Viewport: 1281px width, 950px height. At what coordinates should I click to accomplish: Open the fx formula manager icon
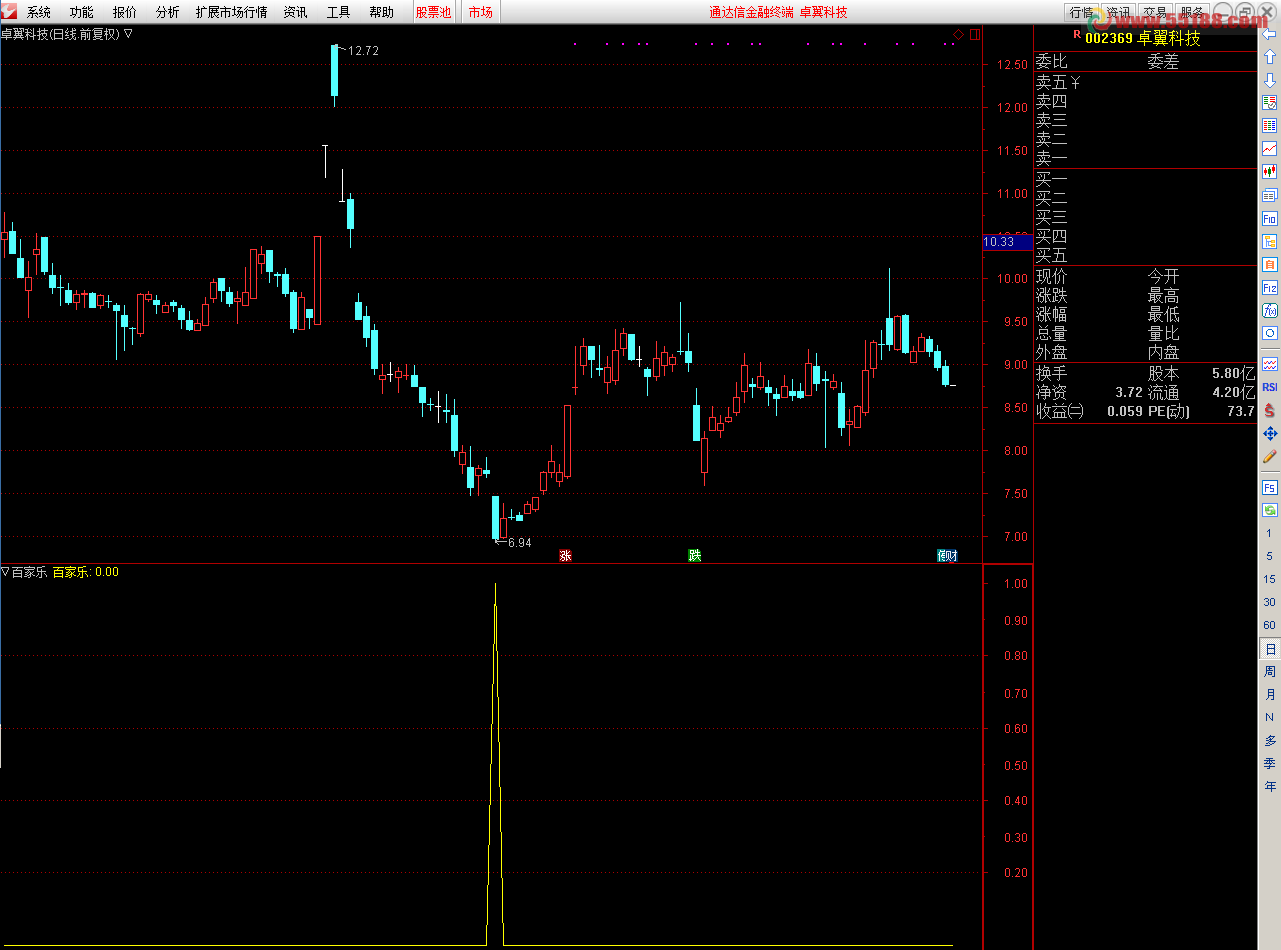pyautogui.click(x=1270, y=310)
